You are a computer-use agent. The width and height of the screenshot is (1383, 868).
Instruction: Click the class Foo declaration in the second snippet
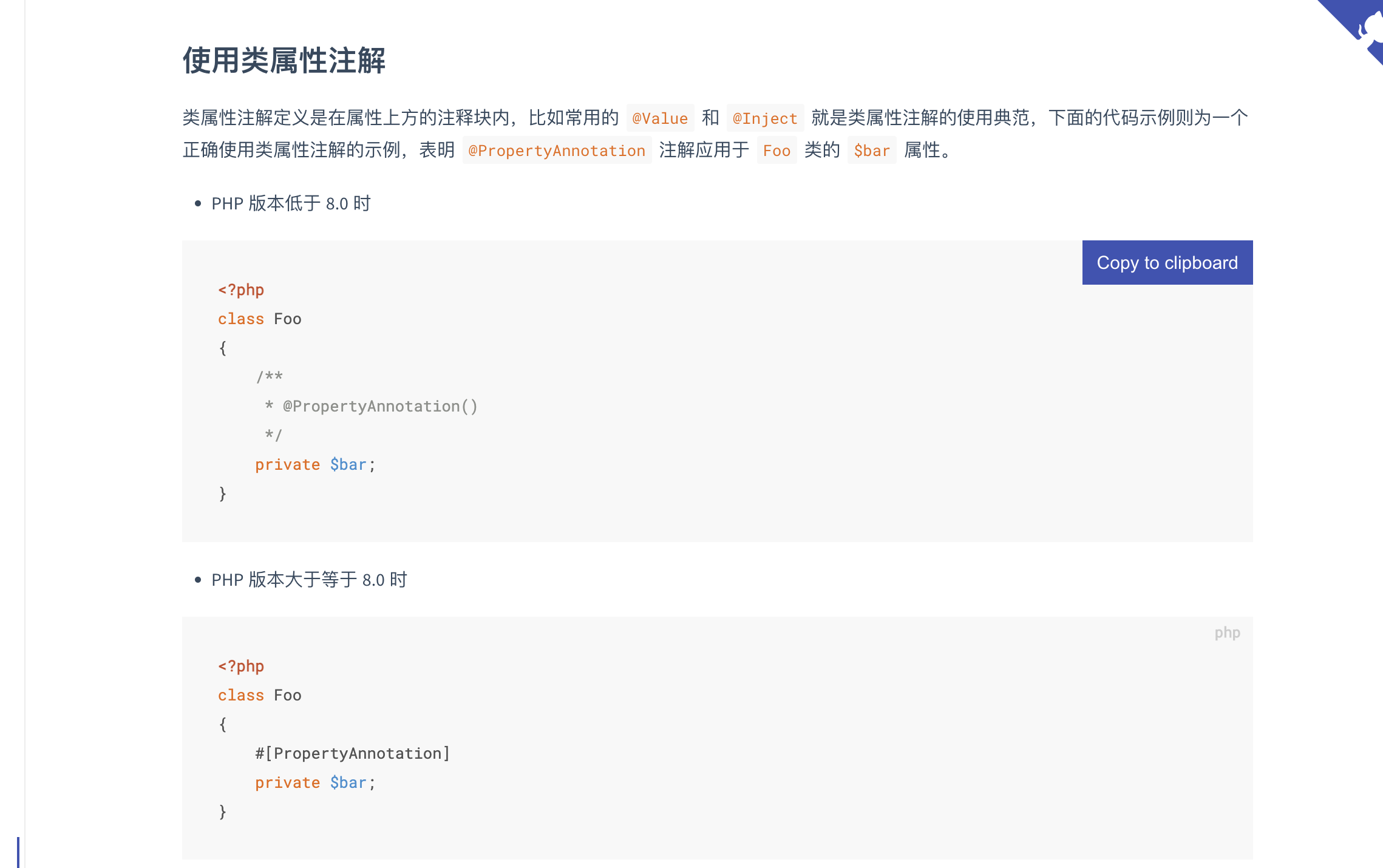click(x=260, y=694)
